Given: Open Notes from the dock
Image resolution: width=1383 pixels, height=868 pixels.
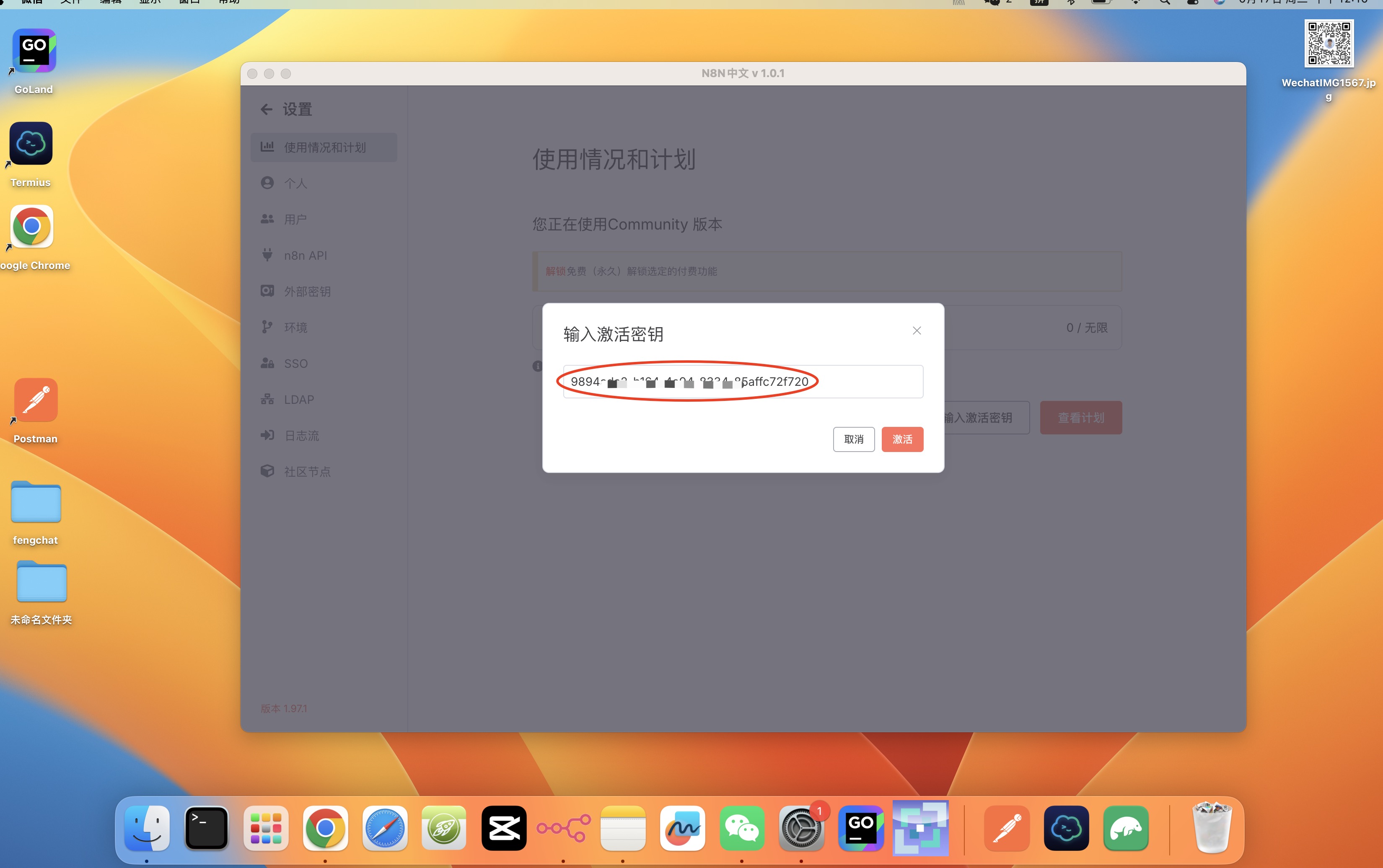Looking at the screenshot, I should [x=623, y=828].
